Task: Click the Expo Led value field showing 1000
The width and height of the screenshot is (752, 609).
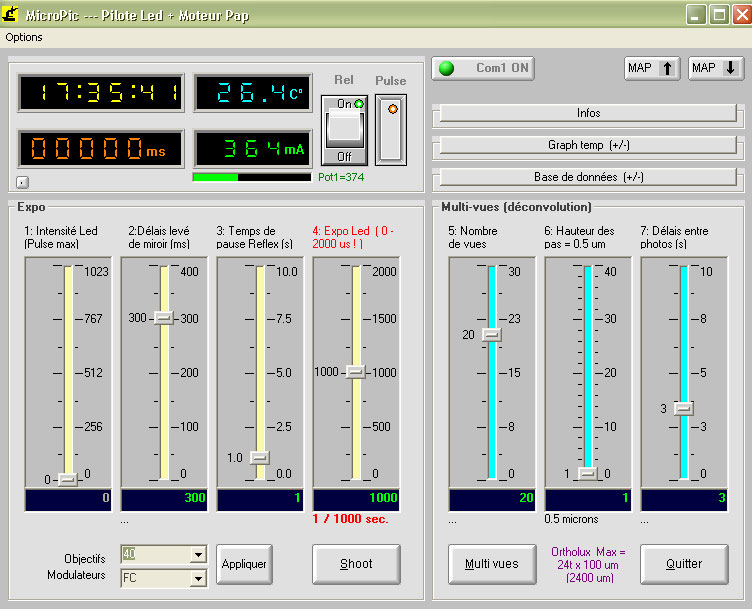Action: 356,500
